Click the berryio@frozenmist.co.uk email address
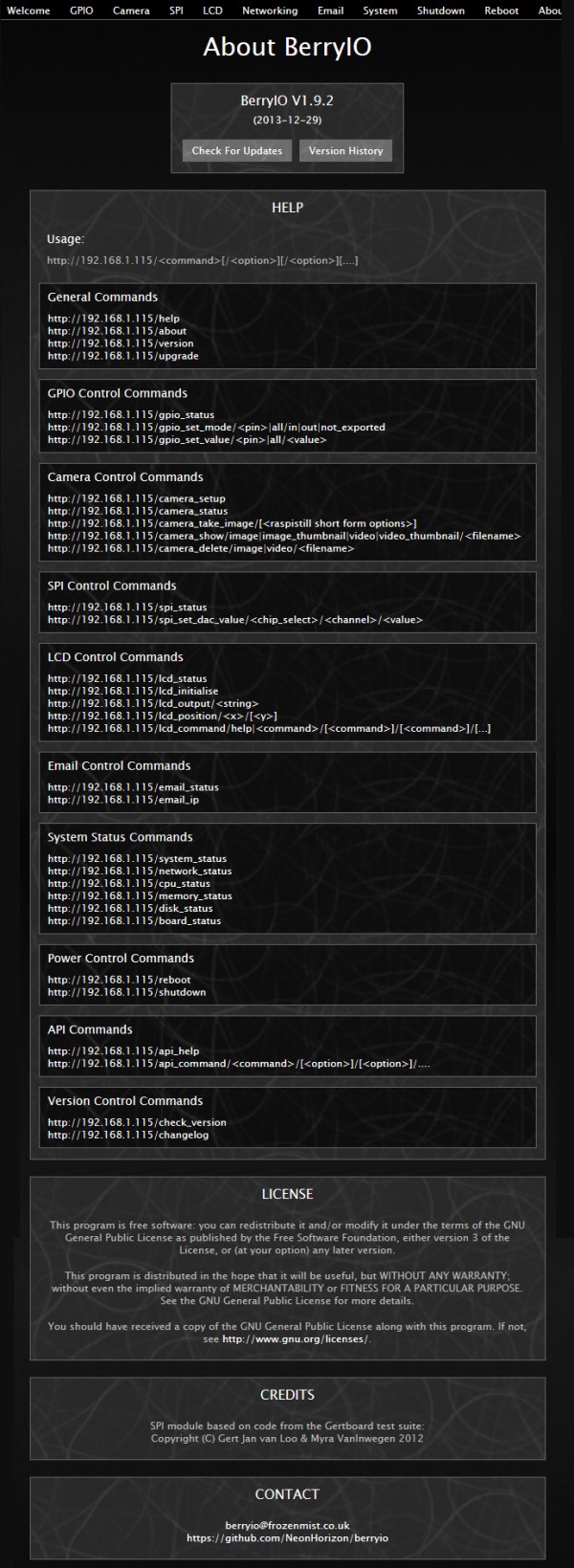This screenshot has height=1568, width=574. 287,1525
